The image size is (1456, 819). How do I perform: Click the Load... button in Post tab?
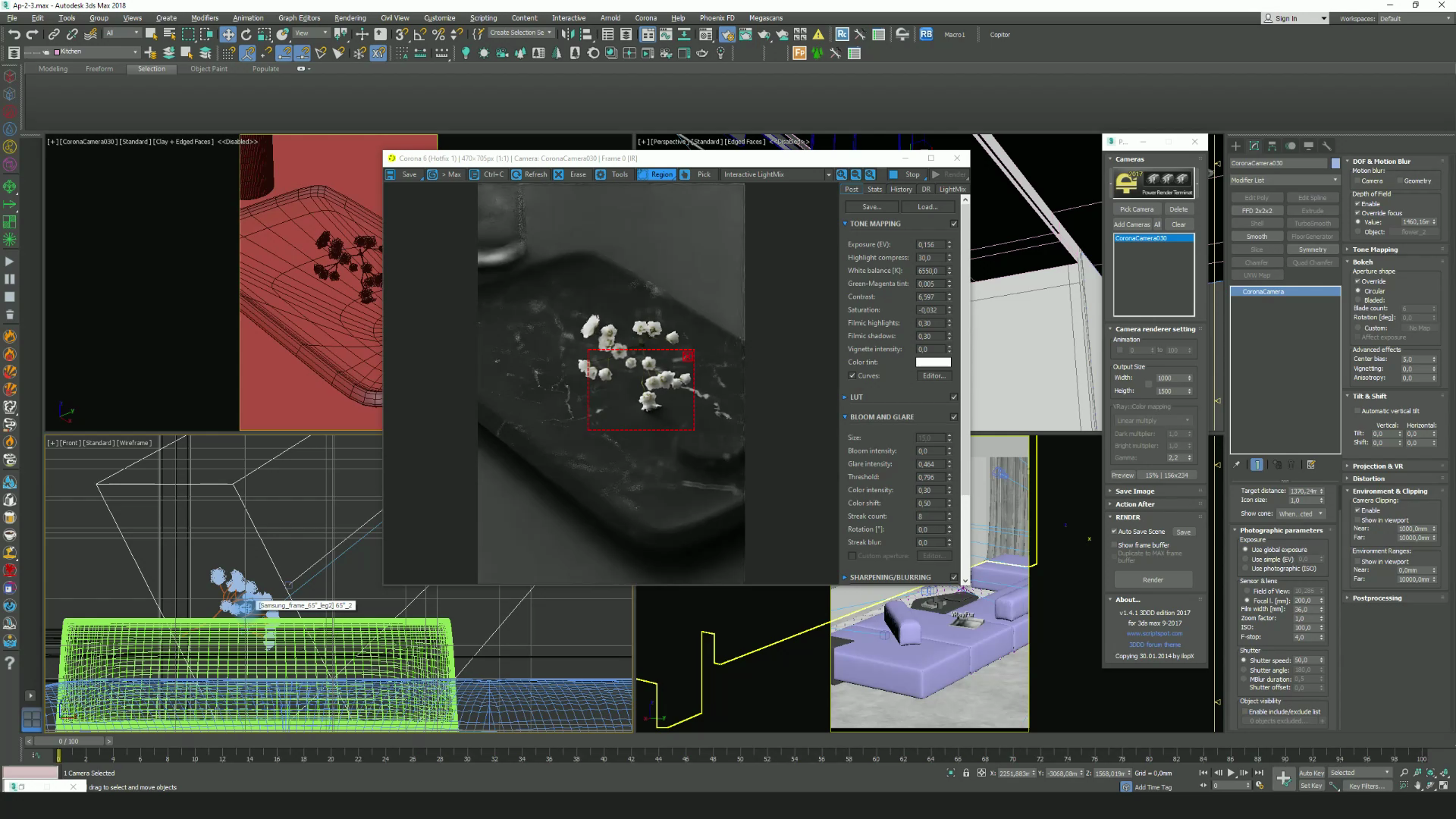click(927, 207)
